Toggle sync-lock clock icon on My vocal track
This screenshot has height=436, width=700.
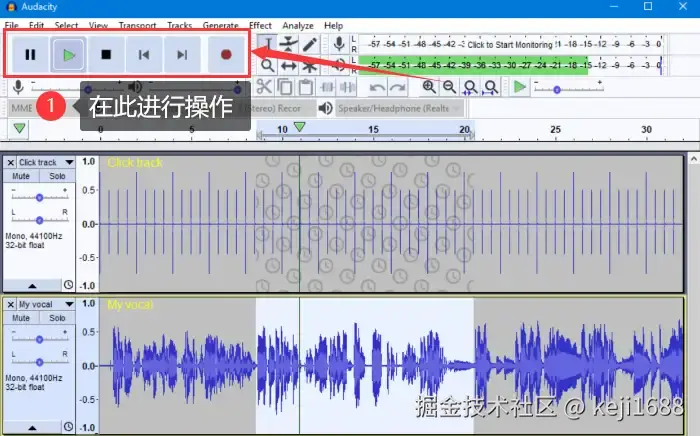pos(68,426)
